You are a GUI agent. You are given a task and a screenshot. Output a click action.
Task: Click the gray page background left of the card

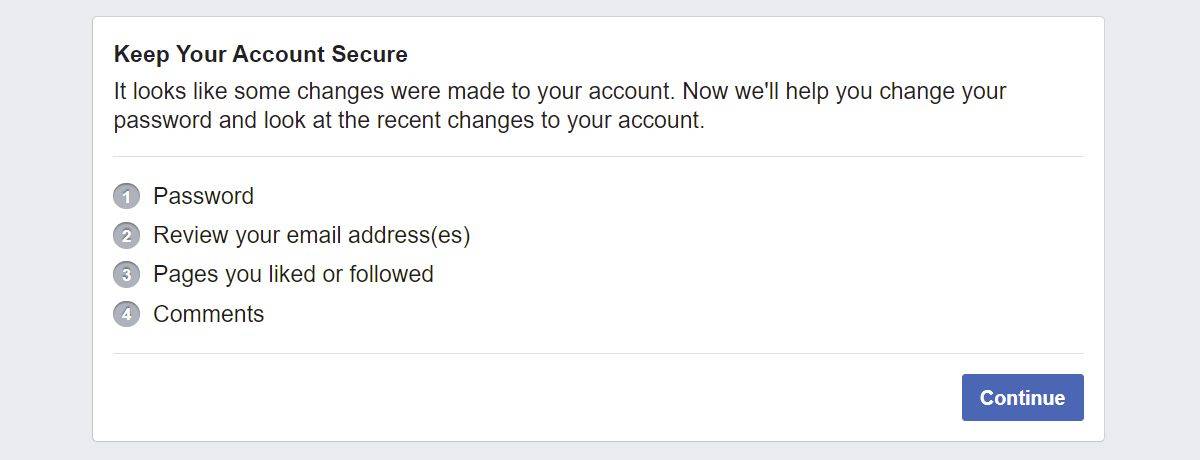coord(45,230)
